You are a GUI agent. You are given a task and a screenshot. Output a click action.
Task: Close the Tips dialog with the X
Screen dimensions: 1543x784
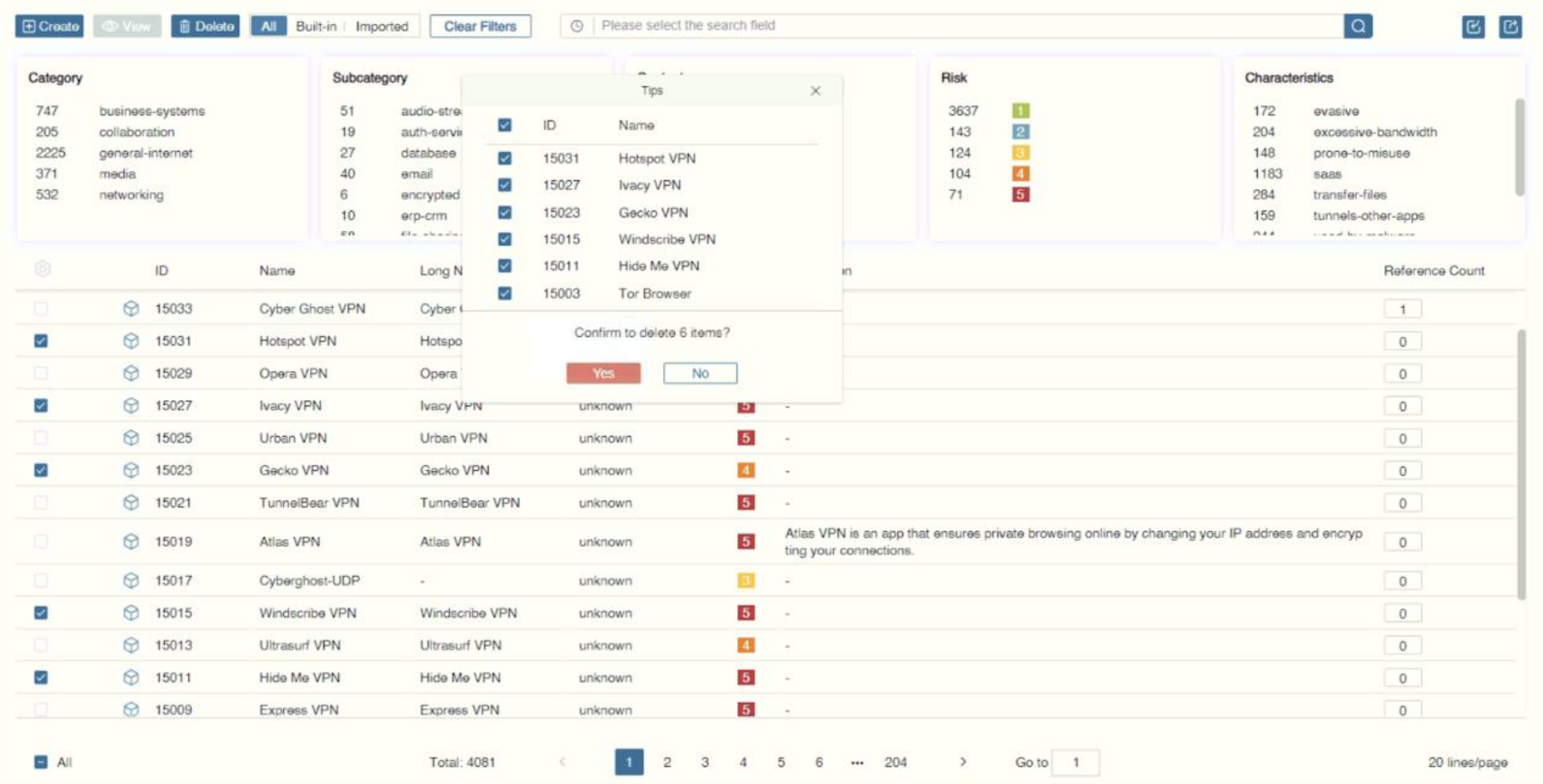815,90
